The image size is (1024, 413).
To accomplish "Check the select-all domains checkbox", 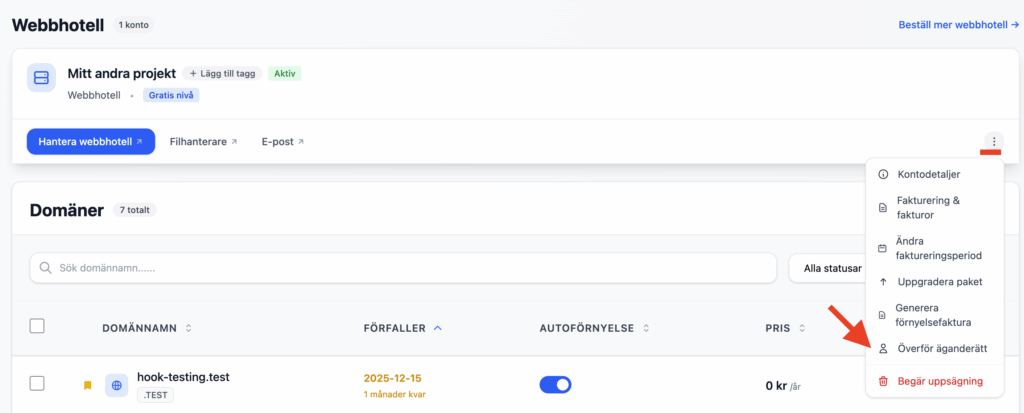I will pyautogui.click(x=37, y=326).
